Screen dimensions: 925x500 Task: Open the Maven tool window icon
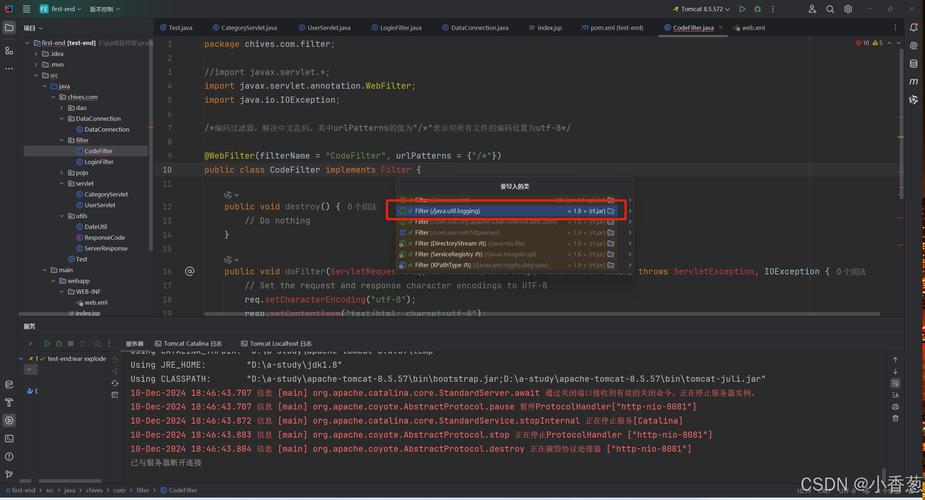(913, 81)
